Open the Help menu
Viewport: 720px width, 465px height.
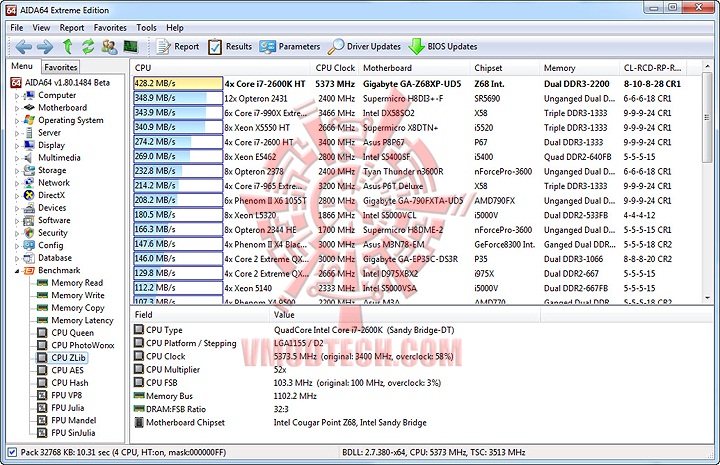174,28
